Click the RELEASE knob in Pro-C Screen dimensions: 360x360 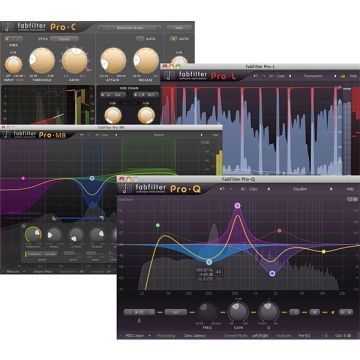146,61
